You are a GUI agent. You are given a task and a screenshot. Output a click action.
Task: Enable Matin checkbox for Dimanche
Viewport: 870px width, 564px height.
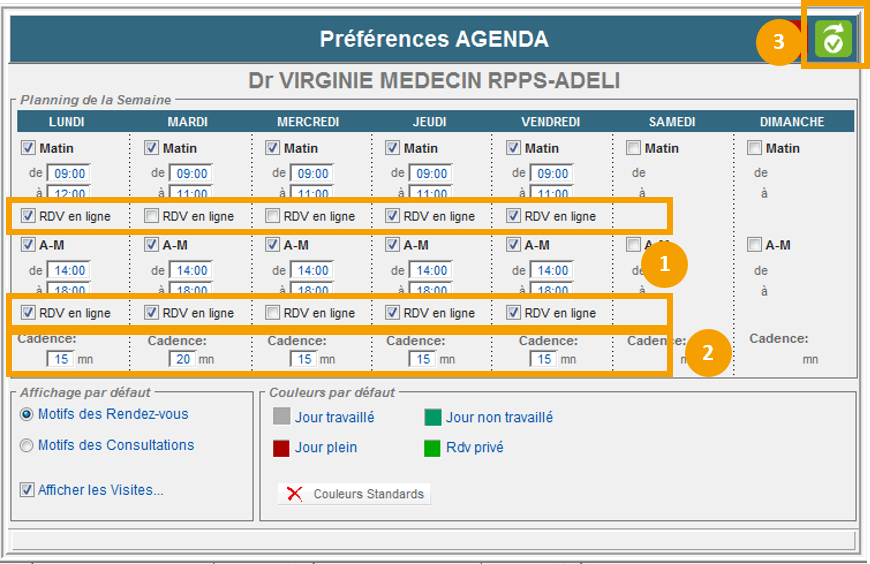click(754, 148)
